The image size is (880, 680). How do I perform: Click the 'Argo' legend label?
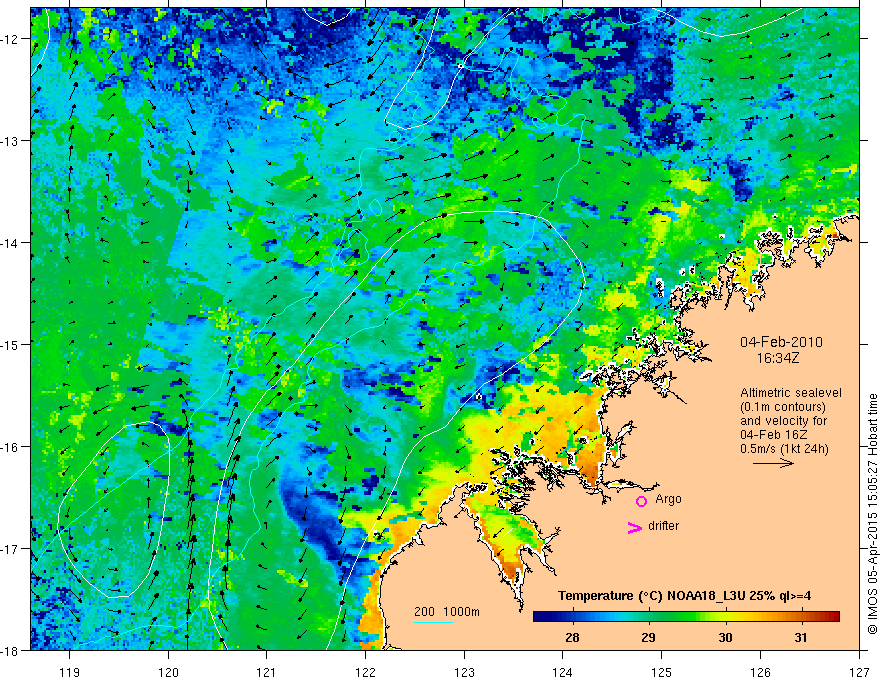(668, 499)
